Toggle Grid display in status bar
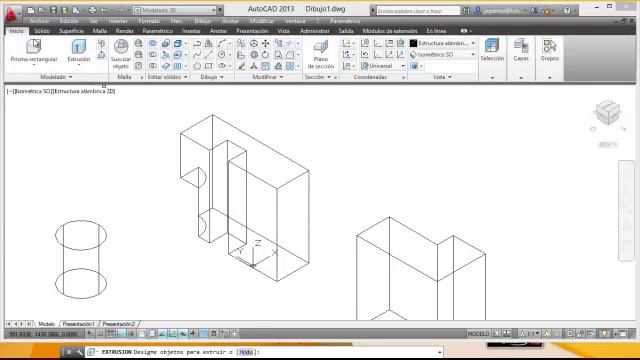This screenshot has height=360, width=640. click(111, 334)
